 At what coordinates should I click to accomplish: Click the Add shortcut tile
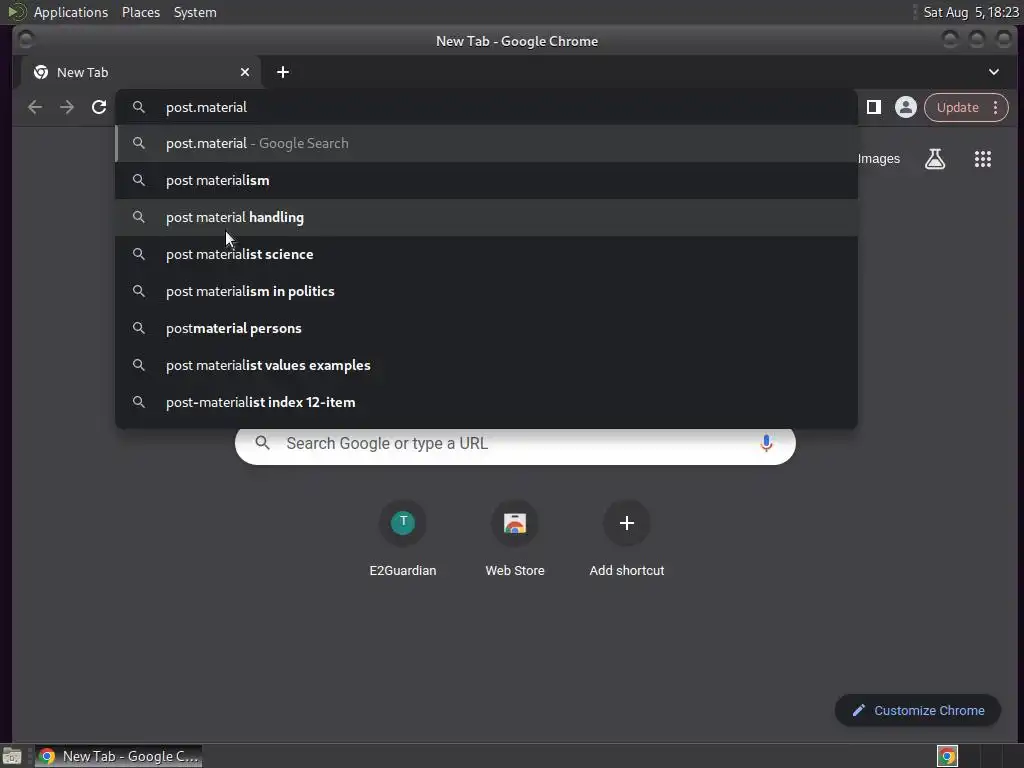626,539
